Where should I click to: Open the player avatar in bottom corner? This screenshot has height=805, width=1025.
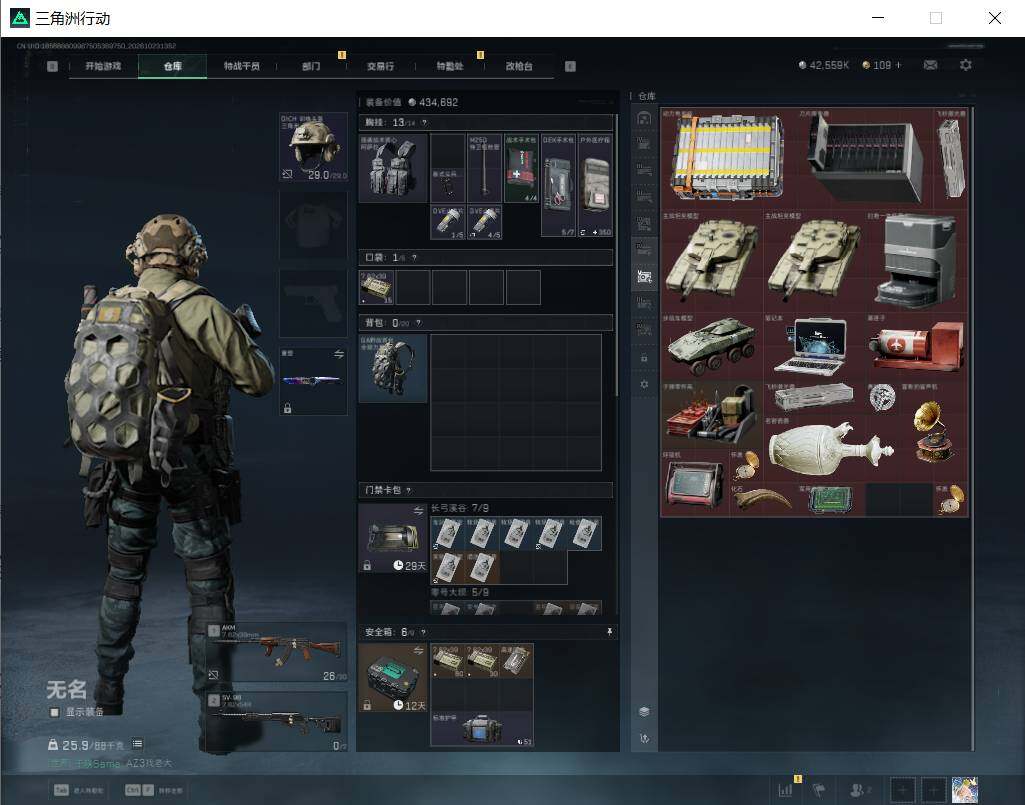tap(965, 790)
